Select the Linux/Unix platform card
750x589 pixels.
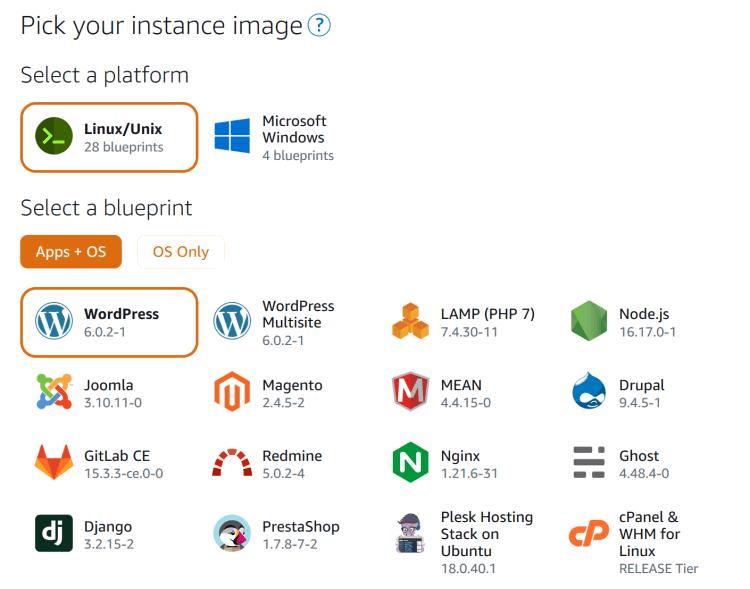109,137
